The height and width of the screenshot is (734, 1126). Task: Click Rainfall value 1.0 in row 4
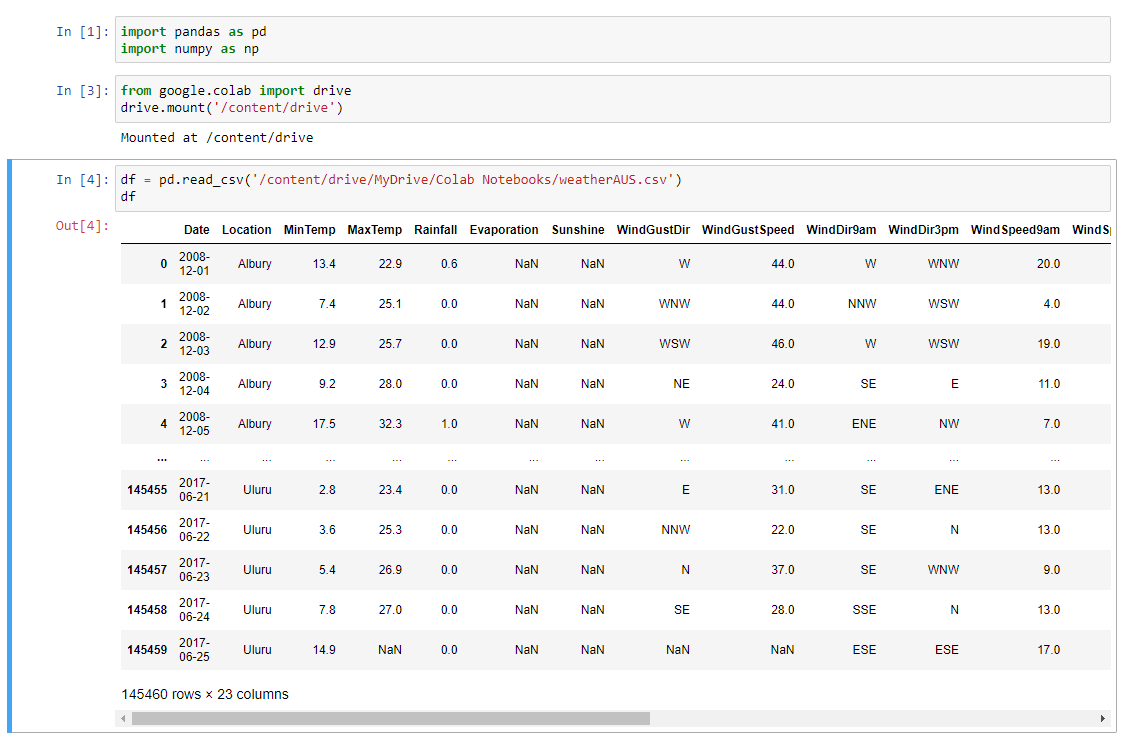coord(450,424)
